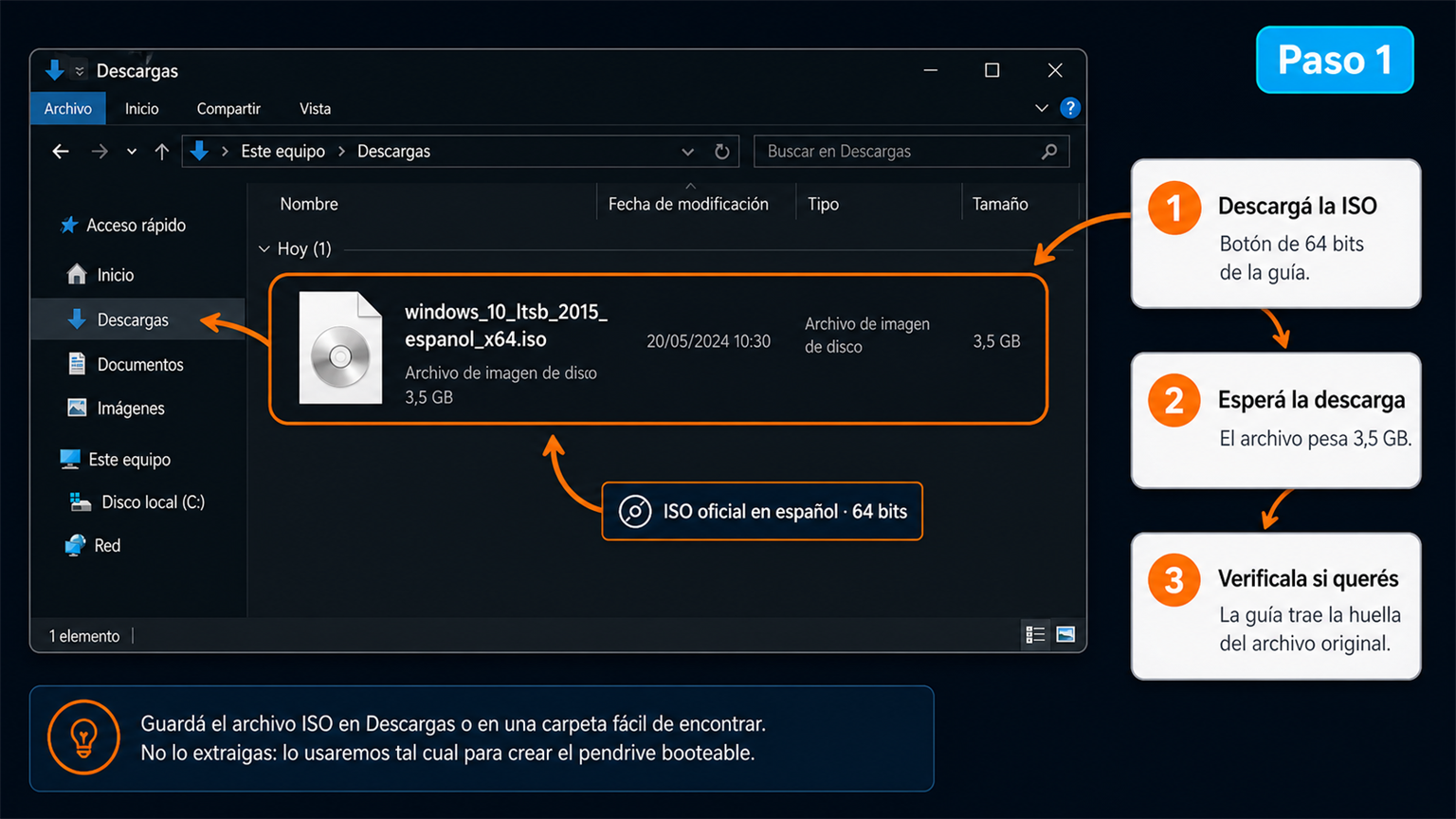Click the date 20/05/2024 10:30 cell

coord(708,341)
